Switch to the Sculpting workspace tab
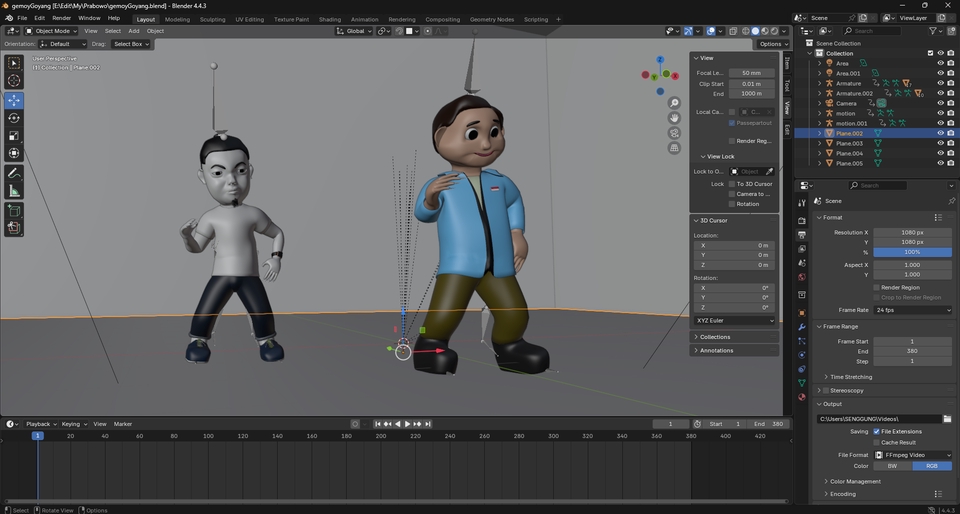Viewport: 960px width, 514px height. (x=212, y=19)
